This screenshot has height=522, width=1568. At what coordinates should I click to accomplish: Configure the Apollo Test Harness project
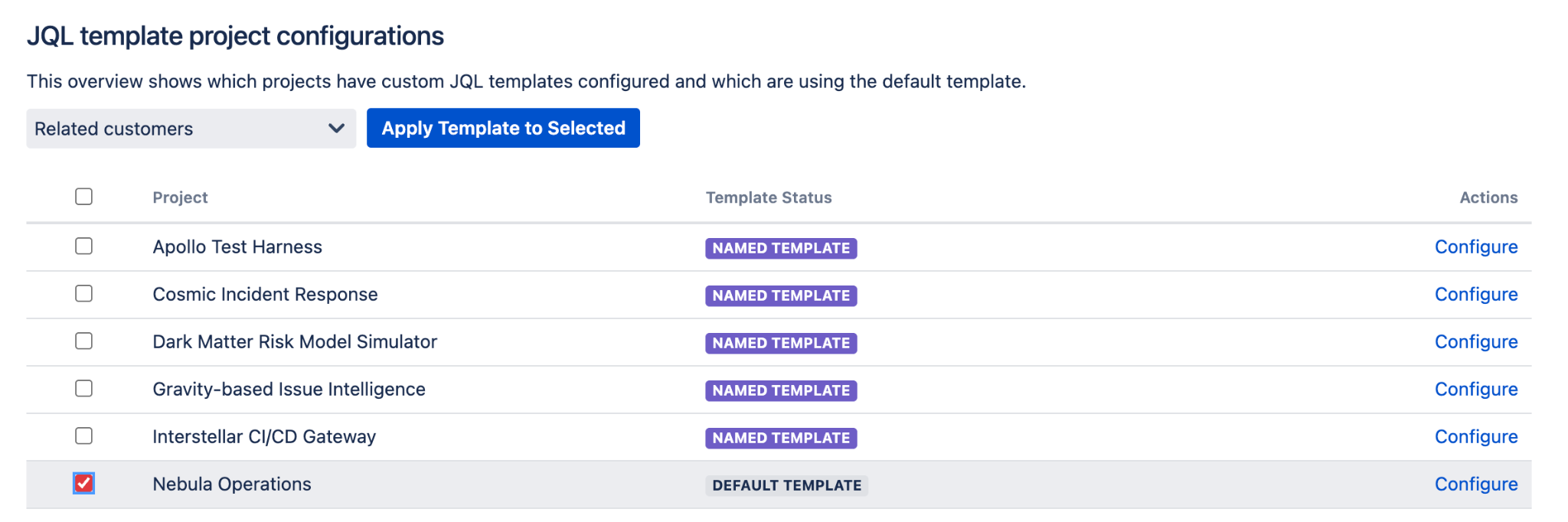[1475, 246]
